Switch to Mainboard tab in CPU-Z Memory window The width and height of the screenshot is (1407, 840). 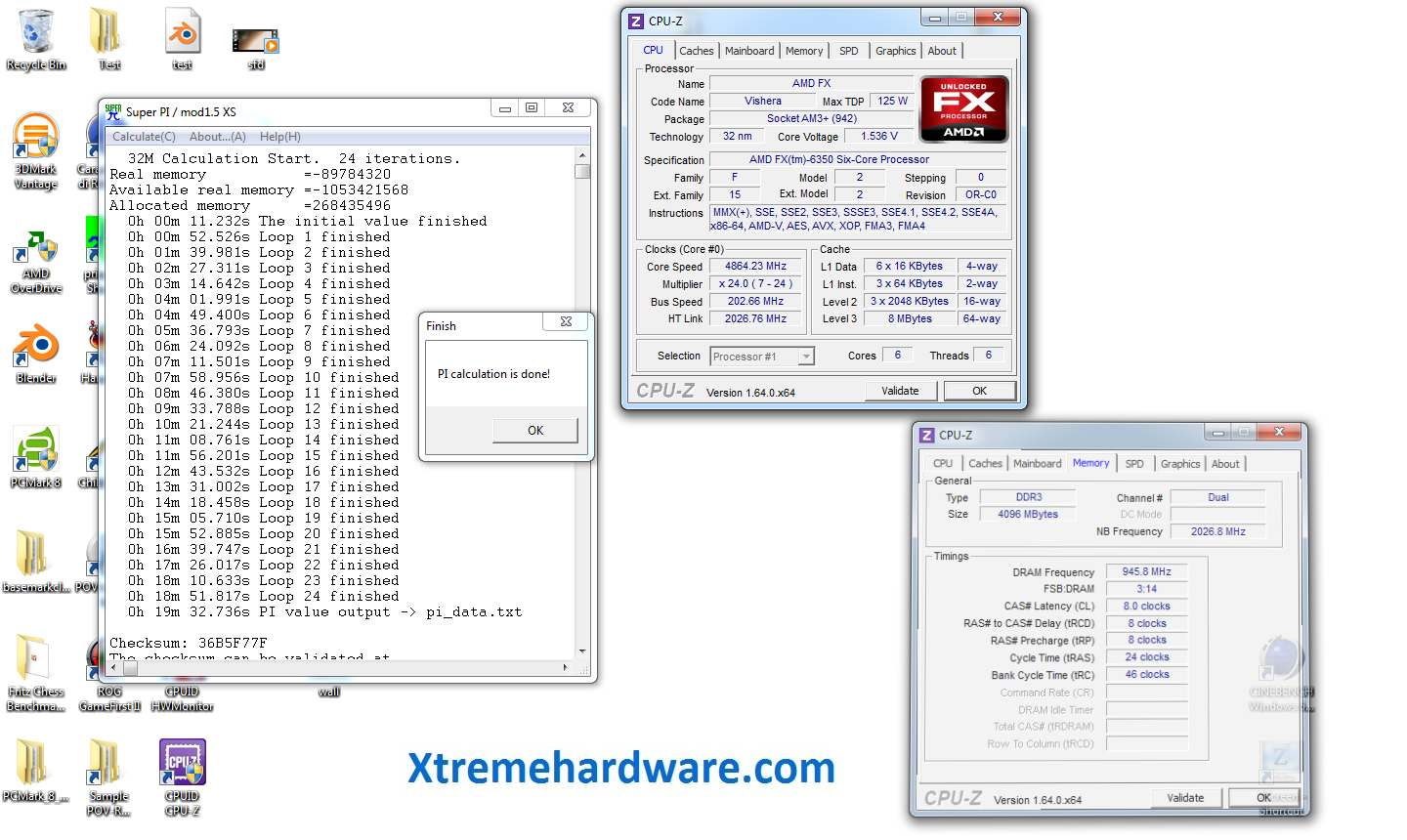(1038, 464)
